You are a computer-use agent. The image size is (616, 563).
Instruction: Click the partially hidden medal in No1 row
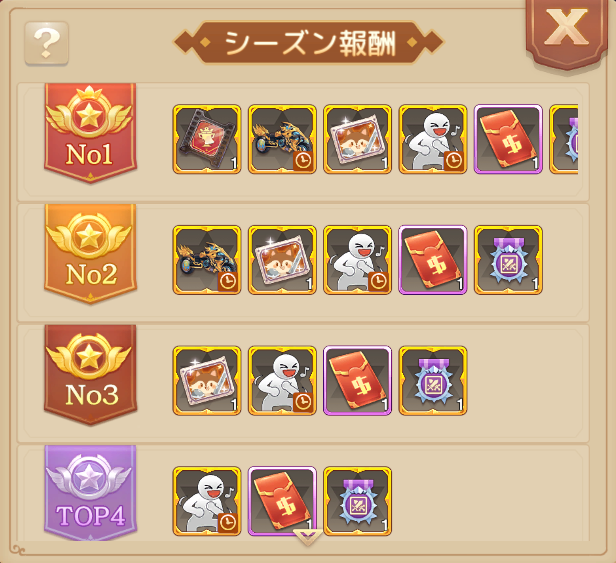(564, 139)
